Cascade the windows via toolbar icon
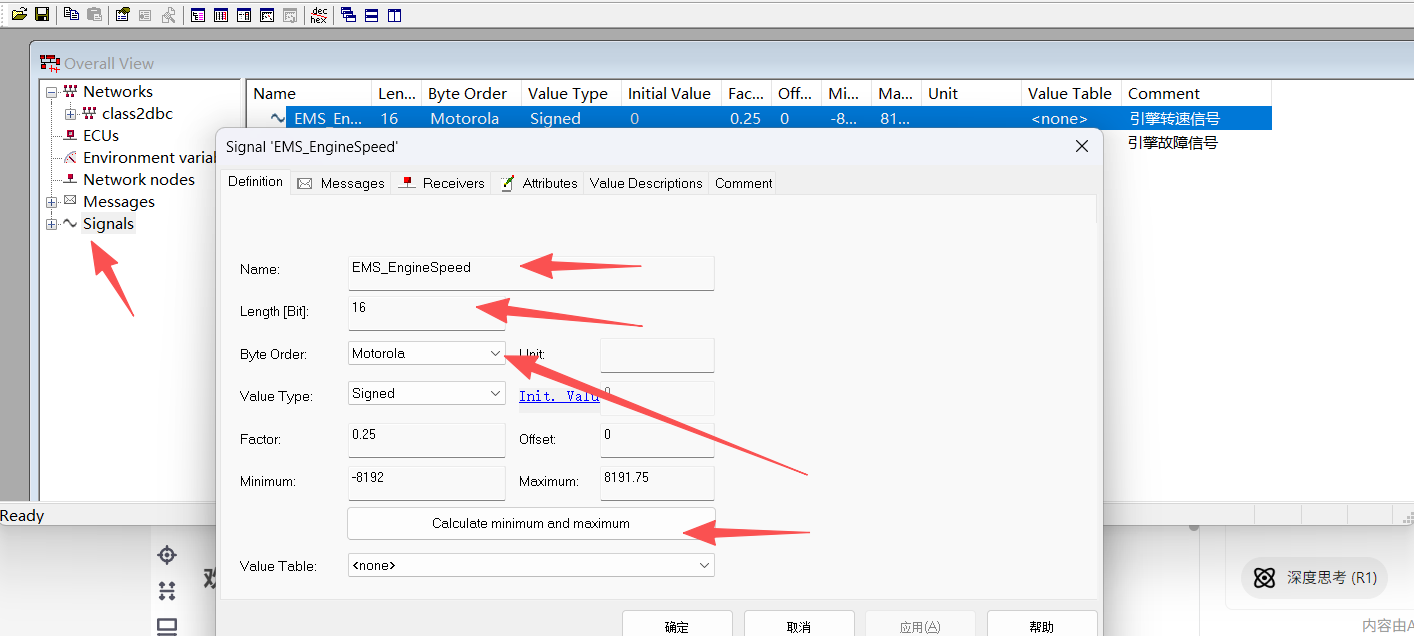Viewport: 1414px width, 636px height. [348, 15]
